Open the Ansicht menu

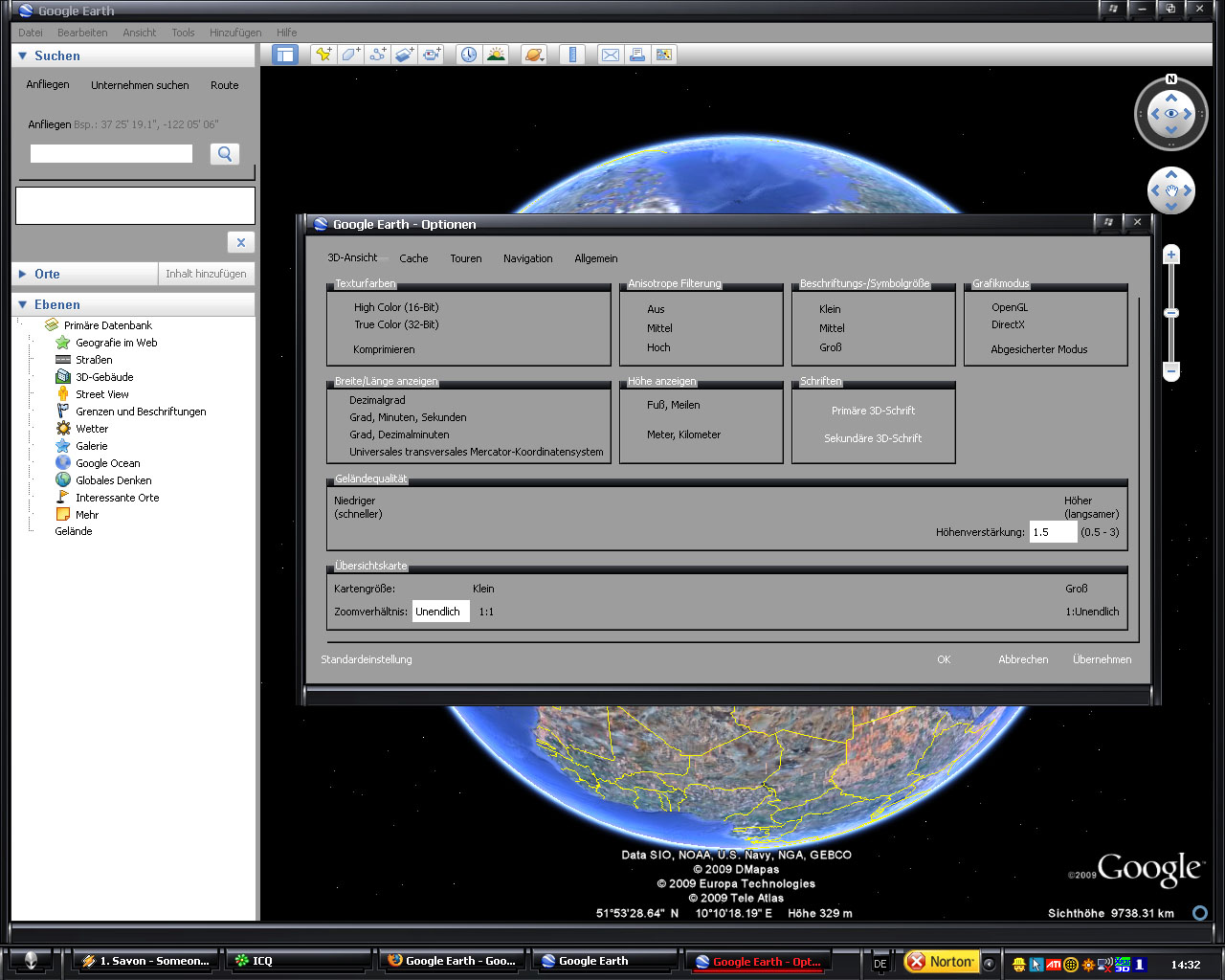pyautogui.click(x=139, y=33)
